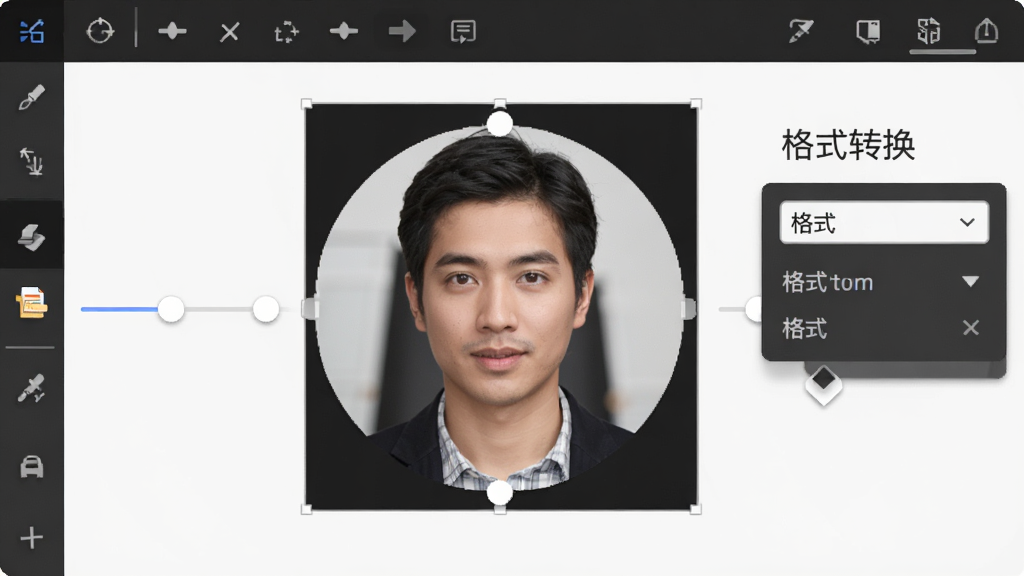Open the book library icon
Screen dimensions: 1024x576
(x=868, y=31)
